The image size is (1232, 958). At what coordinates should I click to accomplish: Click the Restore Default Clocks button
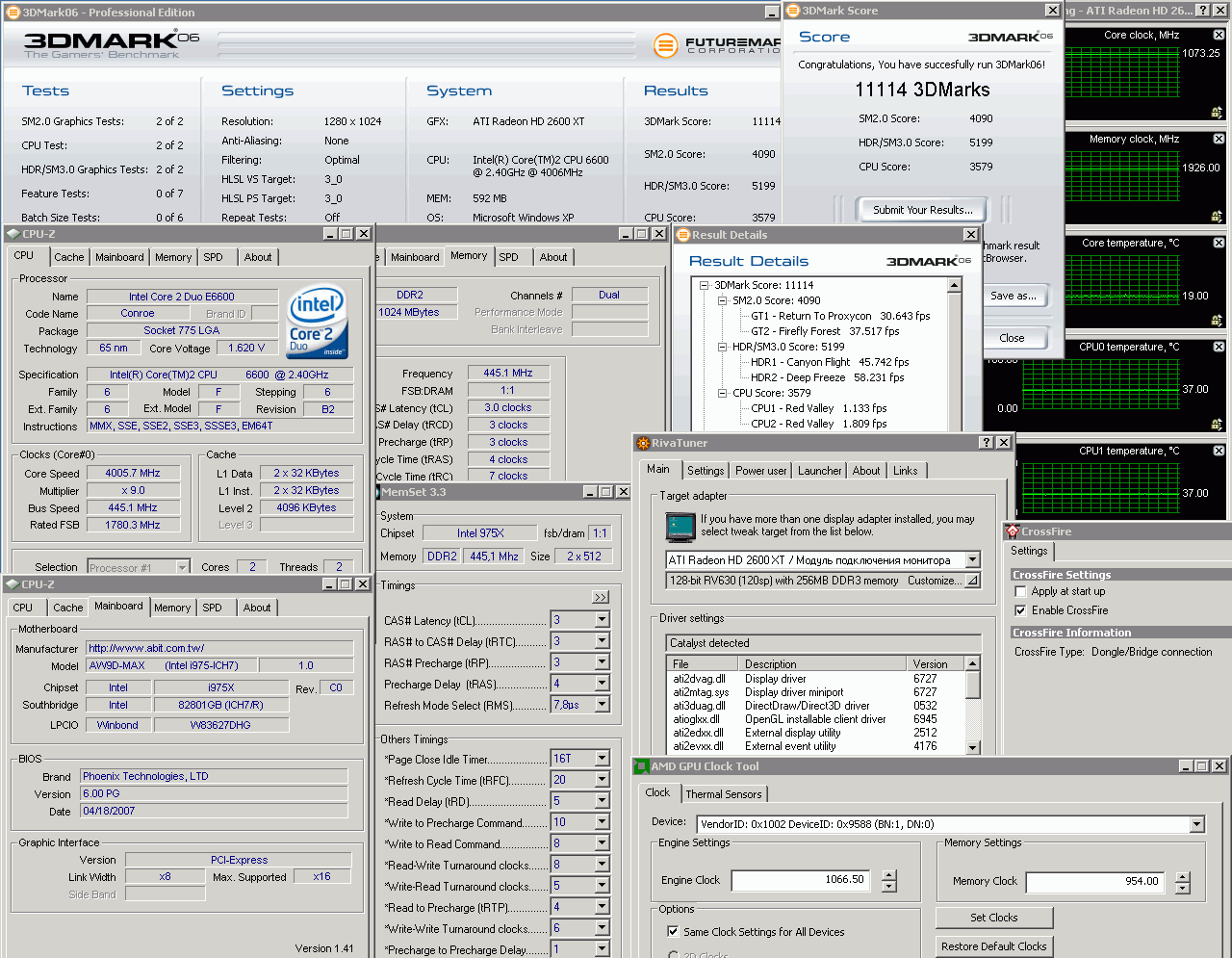click(x=994, y=946)
